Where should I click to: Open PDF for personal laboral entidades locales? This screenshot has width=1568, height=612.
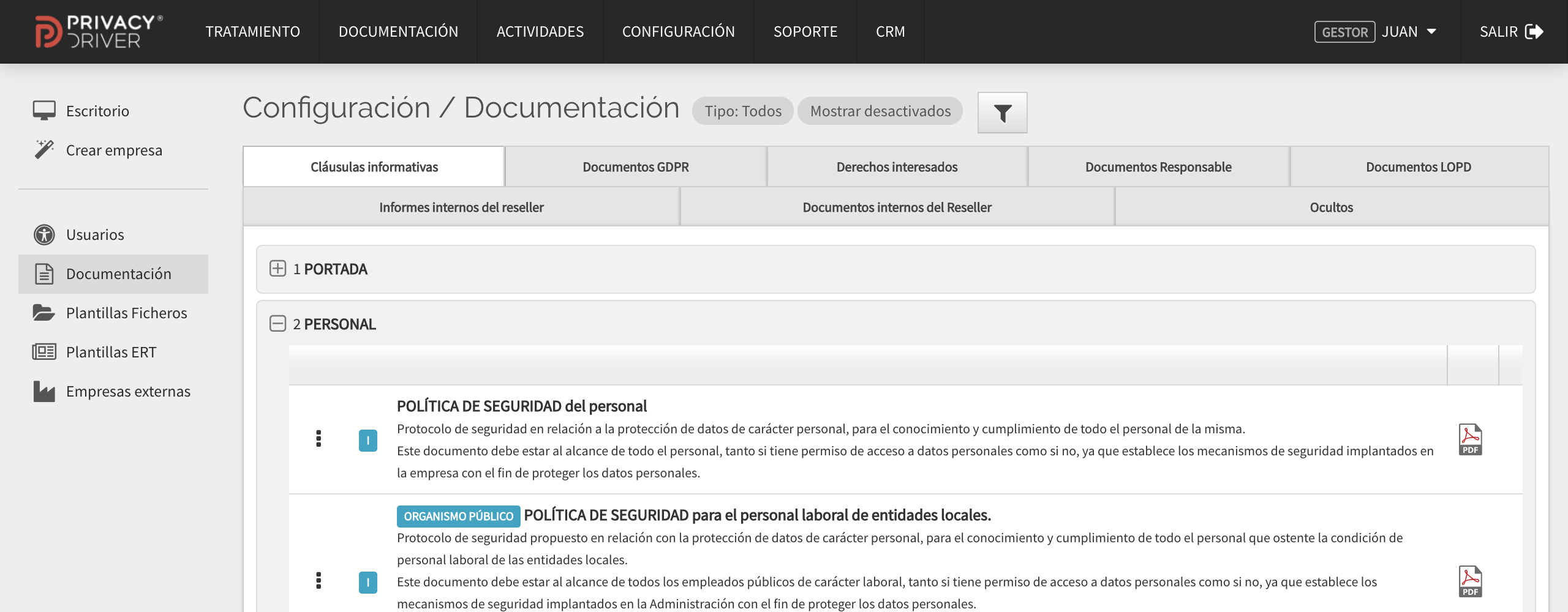pyautogui.click(x=1469, y=581)
